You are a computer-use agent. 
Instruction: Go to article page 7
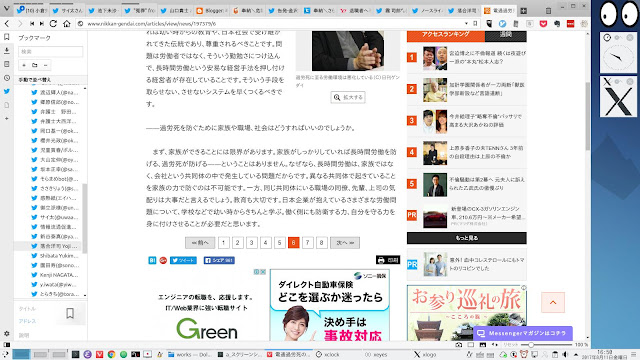(x=308, y=243)
